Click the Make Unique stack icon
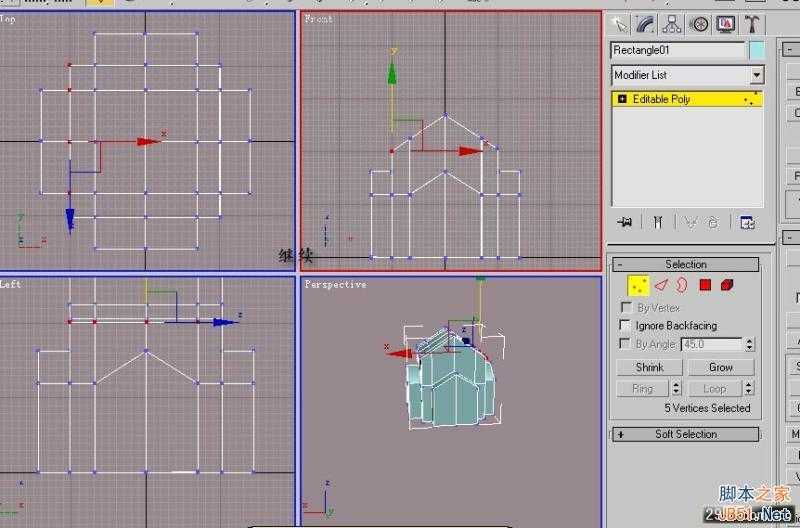800x528 pixels. (691, 222)
